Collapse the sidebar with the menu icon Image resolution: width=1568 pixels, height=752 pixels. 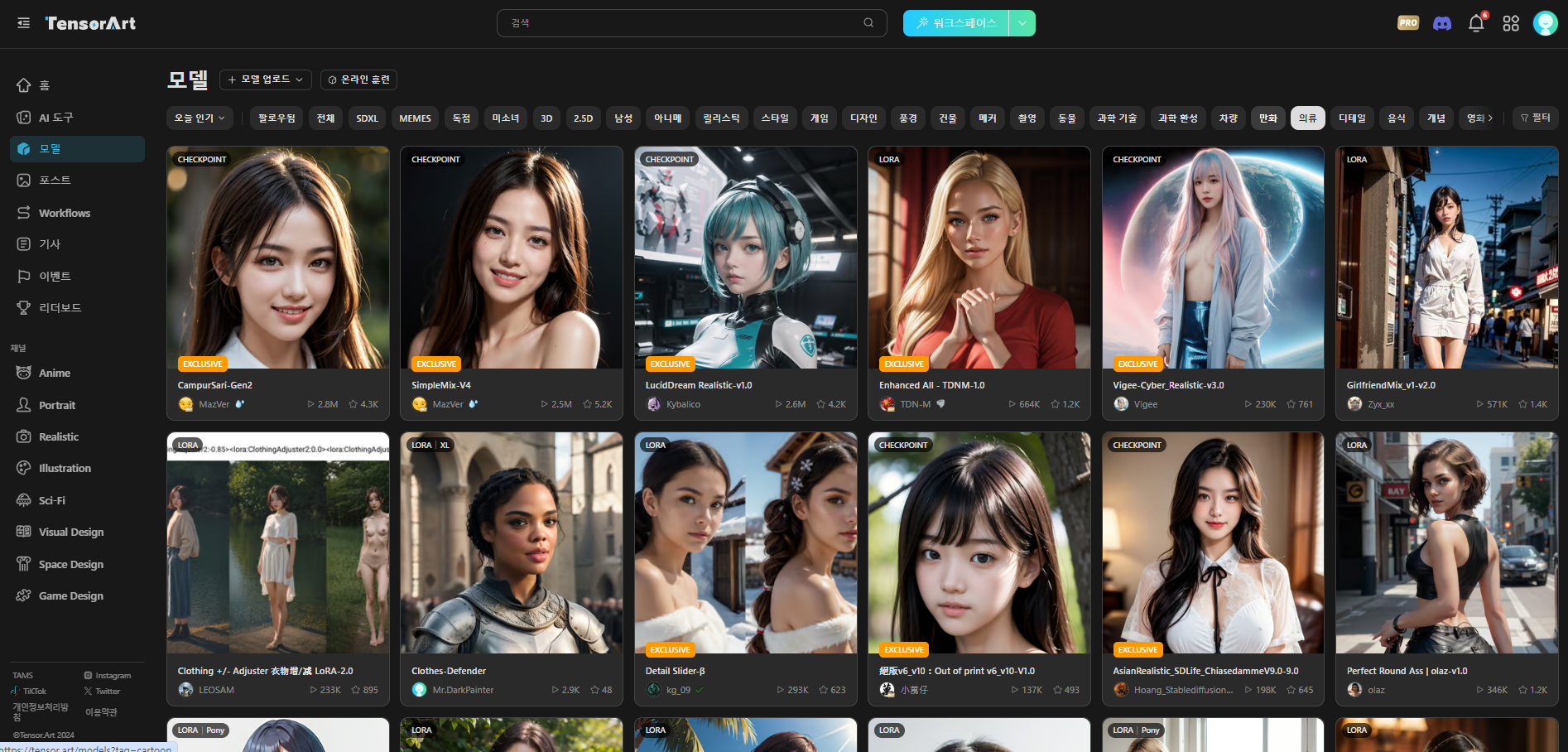pos(23,23)
